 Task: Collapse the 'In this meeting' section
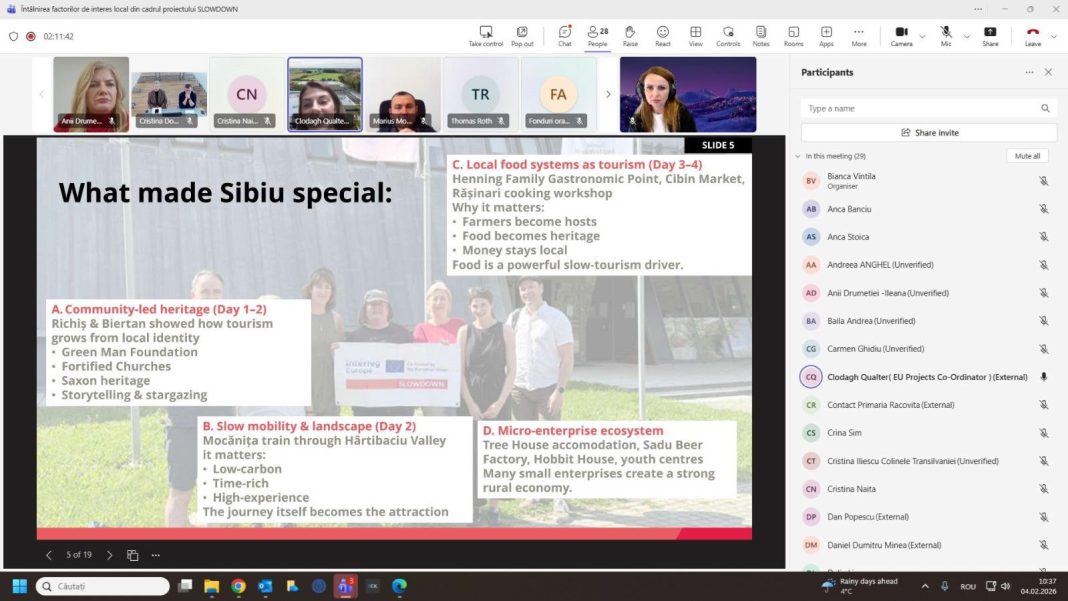pos(798,156)
